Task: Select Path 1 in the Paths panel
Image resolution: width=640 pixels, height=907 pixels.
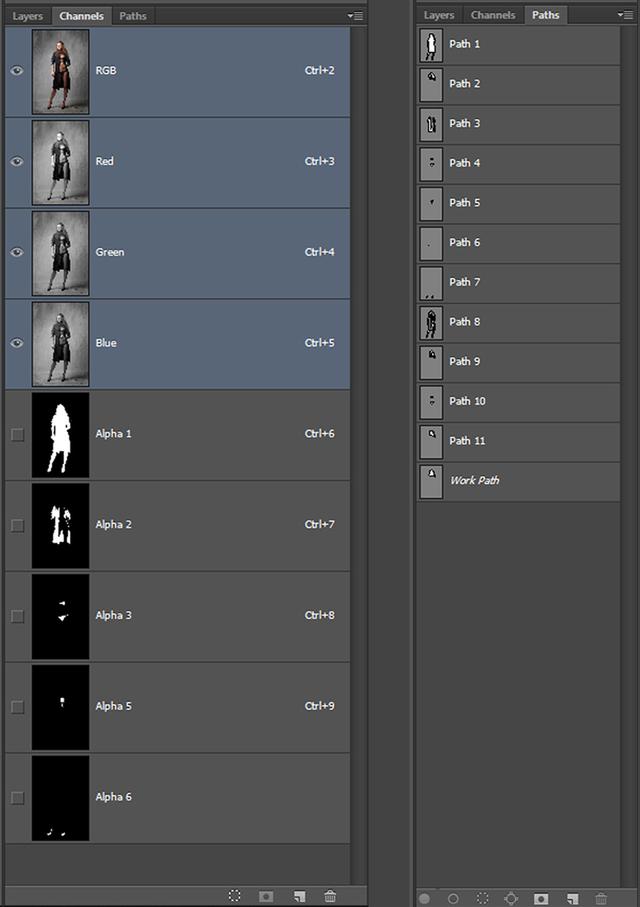Action: [518, 45]
